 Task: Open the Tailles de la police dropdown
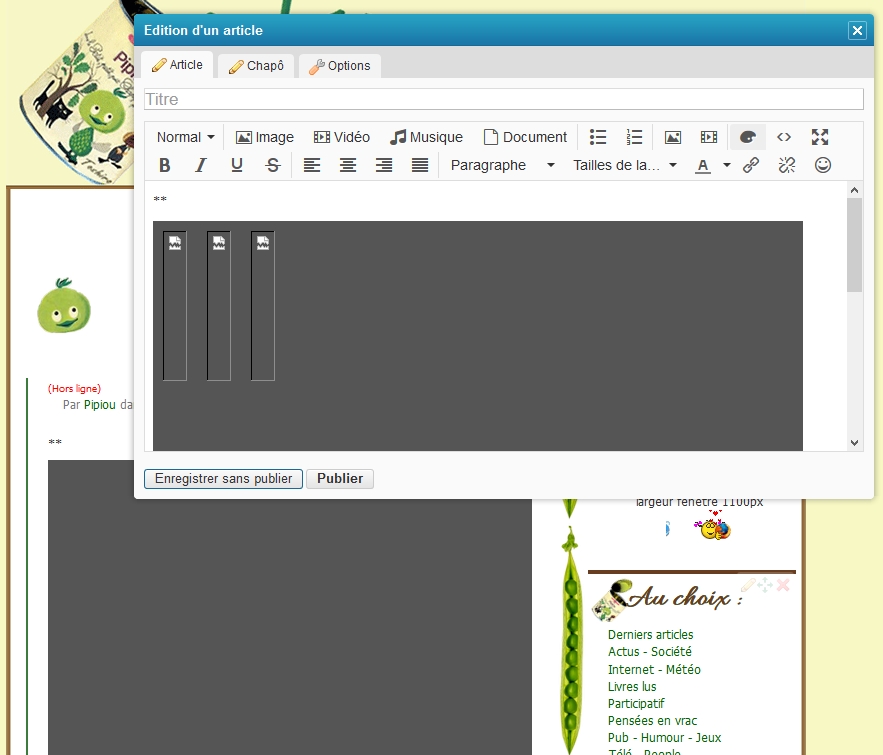pyautogui.click(x=625, y=166)
